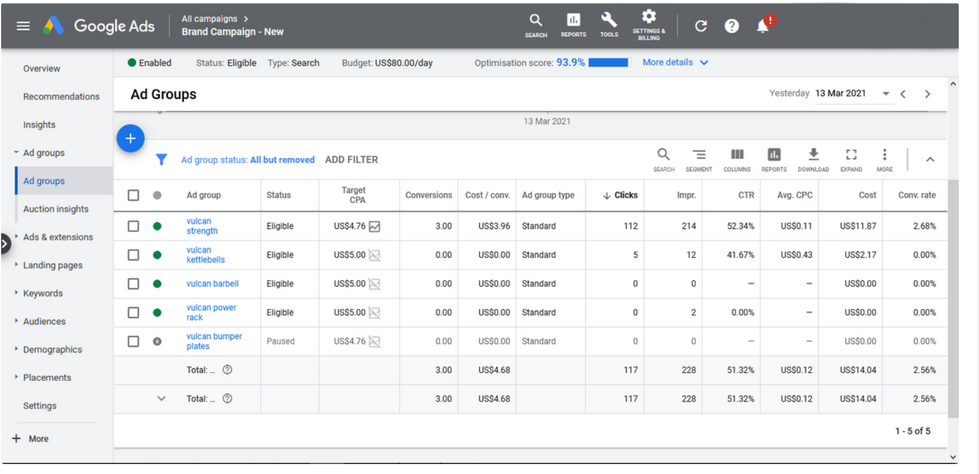
Task: Click the vertical page scrollbar
Action: pyautogui.click(x=953, y=299)
